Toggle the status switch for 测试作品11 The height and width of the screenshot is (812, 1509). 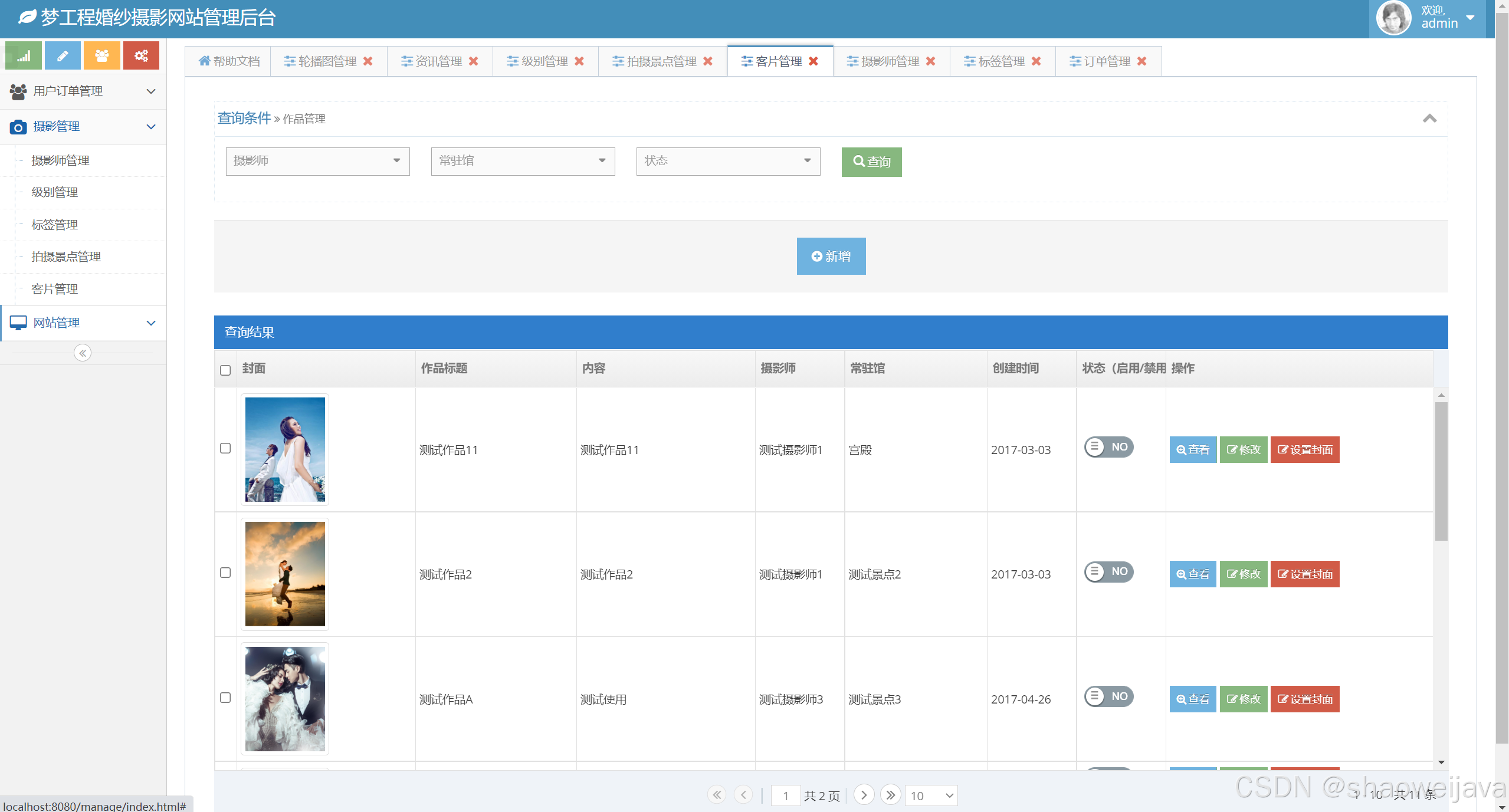pyautogui.click(x=1108, y=447)
